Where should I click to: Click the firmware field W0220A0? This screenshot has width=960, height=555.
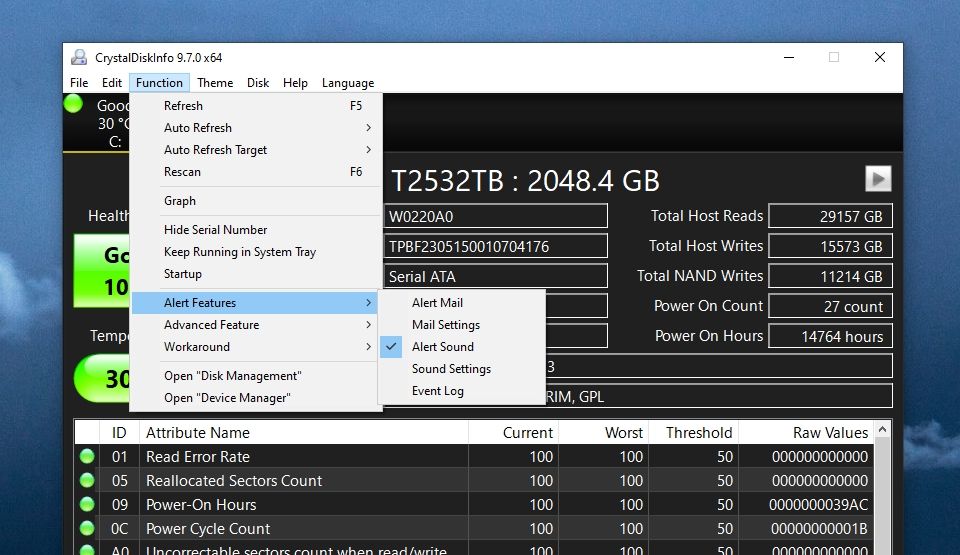coord(496,216)
